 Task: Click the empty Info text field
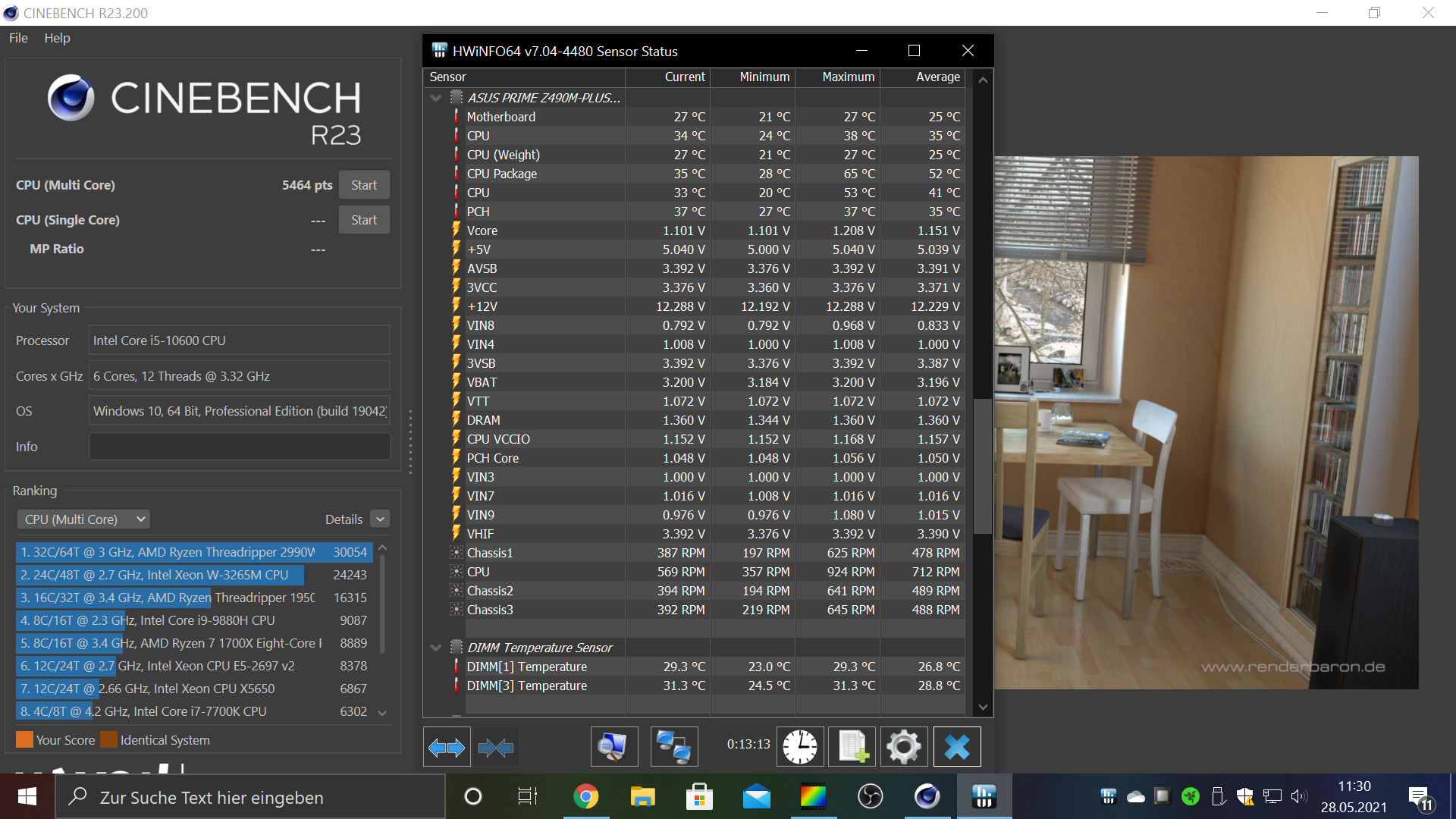click(x=240, y=447)
